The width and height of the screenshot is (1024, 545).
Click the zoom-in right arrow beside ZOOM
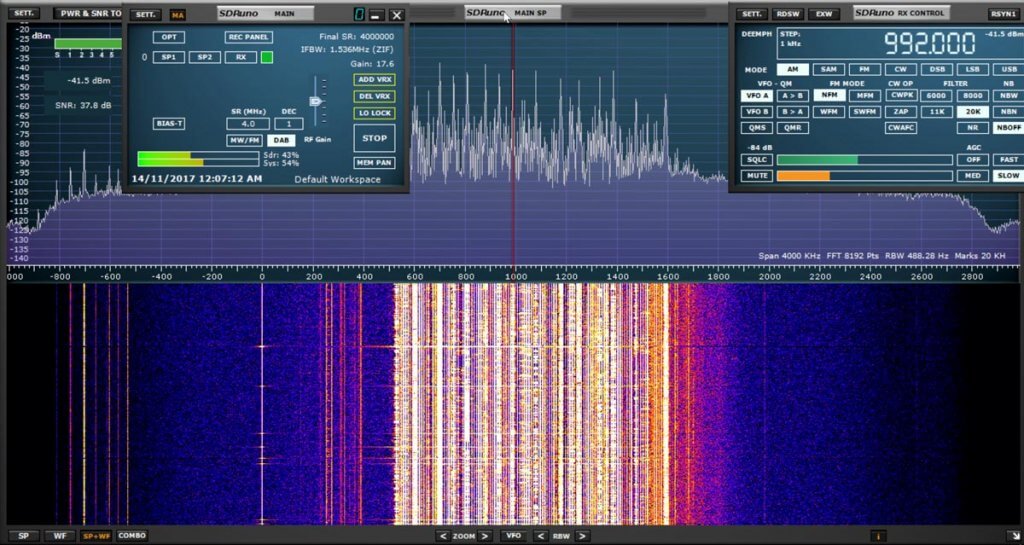pos(486,536)
